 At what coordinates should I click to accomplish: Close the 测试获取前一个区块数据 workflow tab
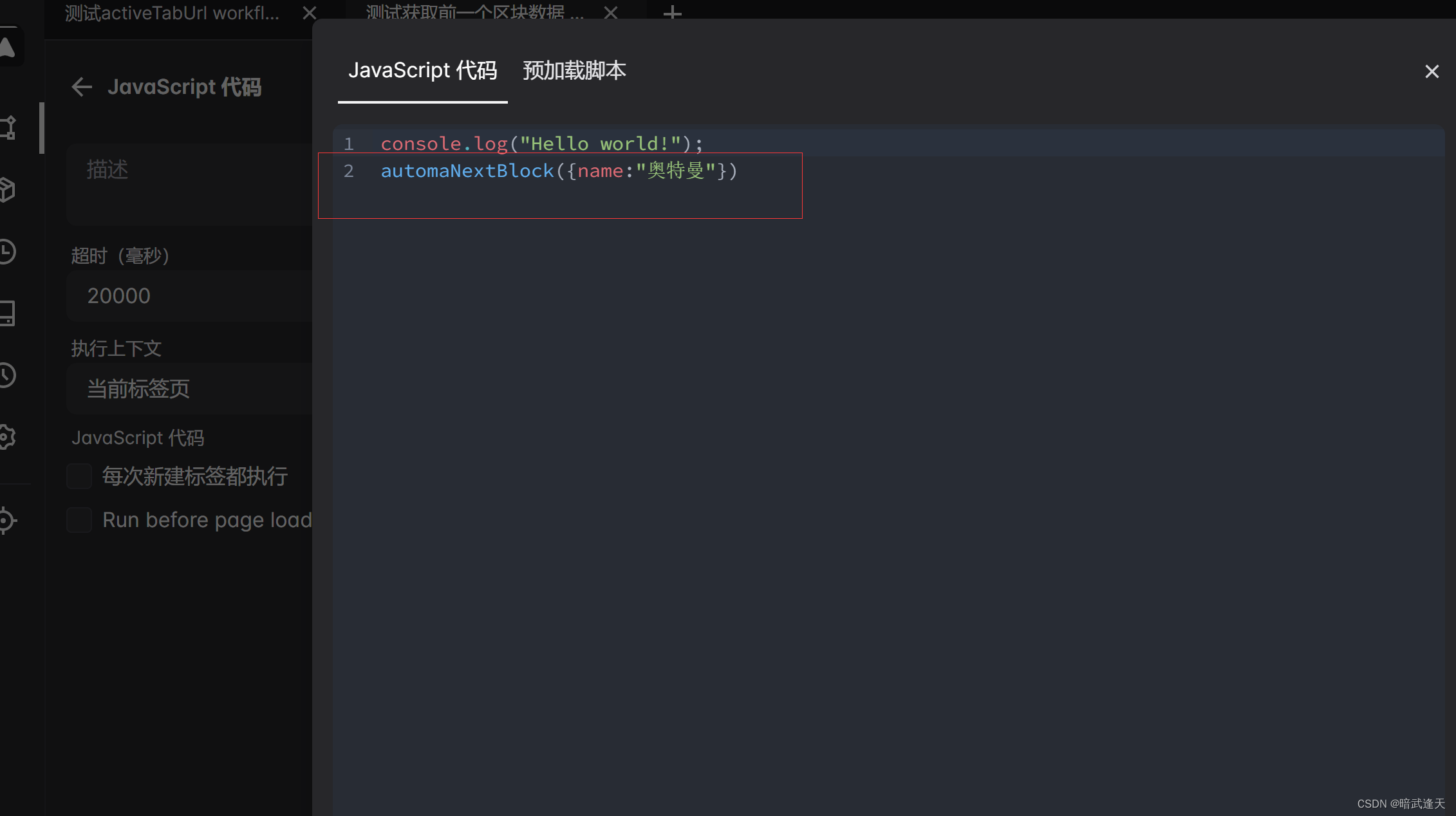tap(611, 13)
